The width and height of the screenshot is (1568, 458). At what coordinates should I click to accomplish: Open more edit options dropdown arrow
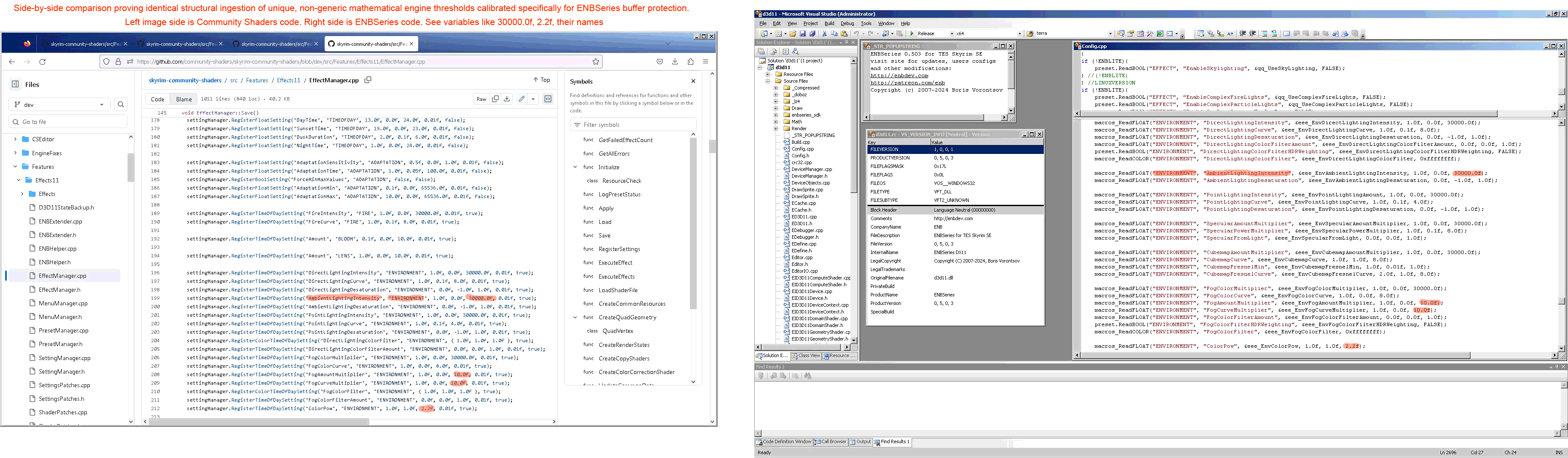533,99
